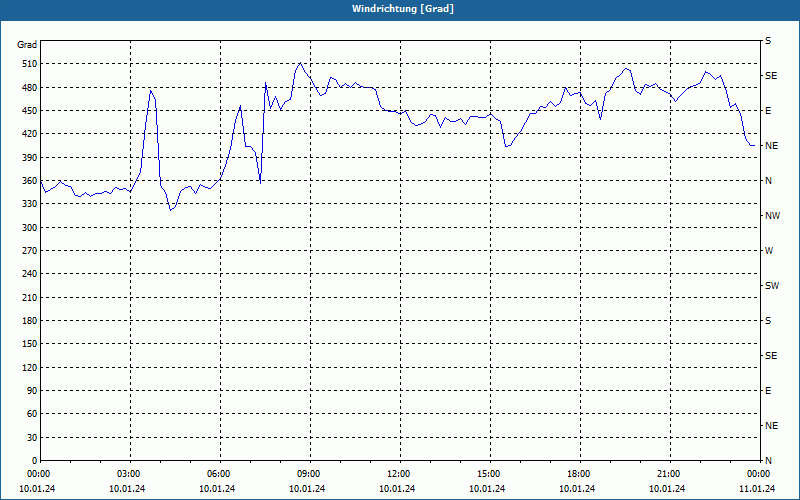
Task: Click the 09:00 time axis label
Action: click(309, 474)
